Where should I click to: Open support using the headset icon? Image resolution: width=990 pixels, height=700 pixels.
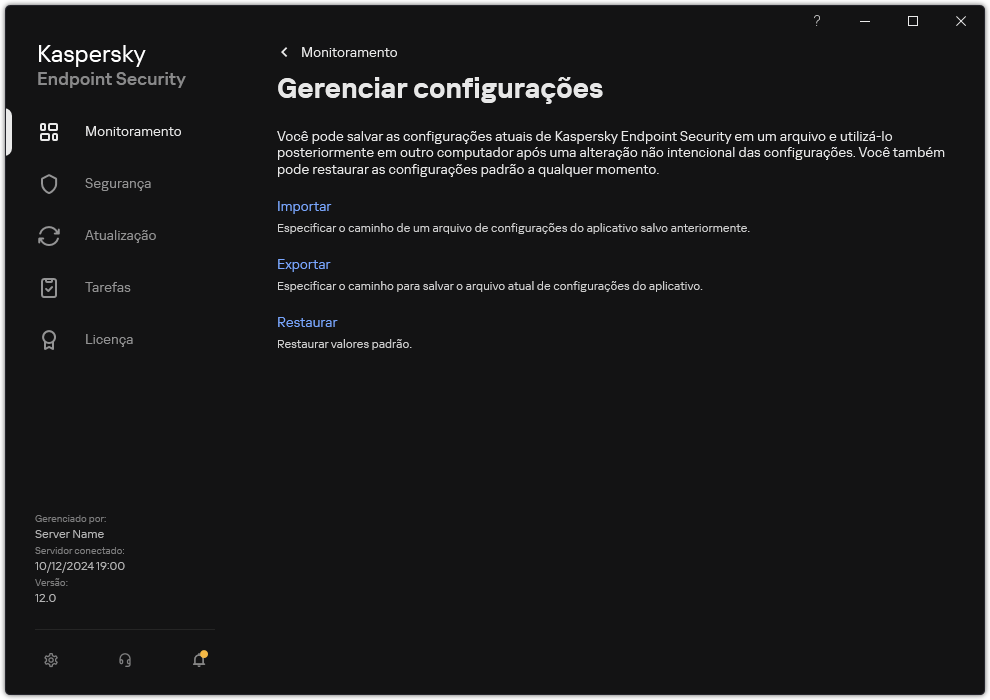coord(124,660)
